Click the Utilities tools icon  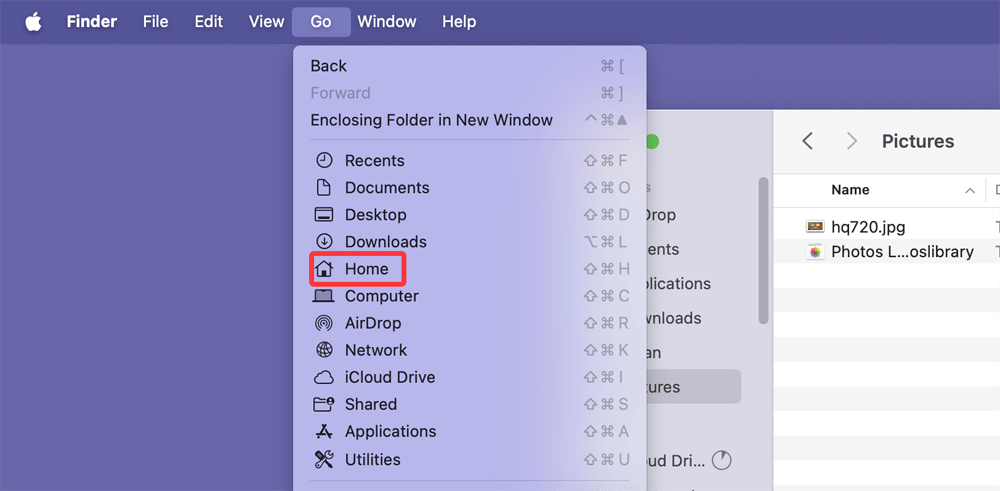[x=324, y=459]
